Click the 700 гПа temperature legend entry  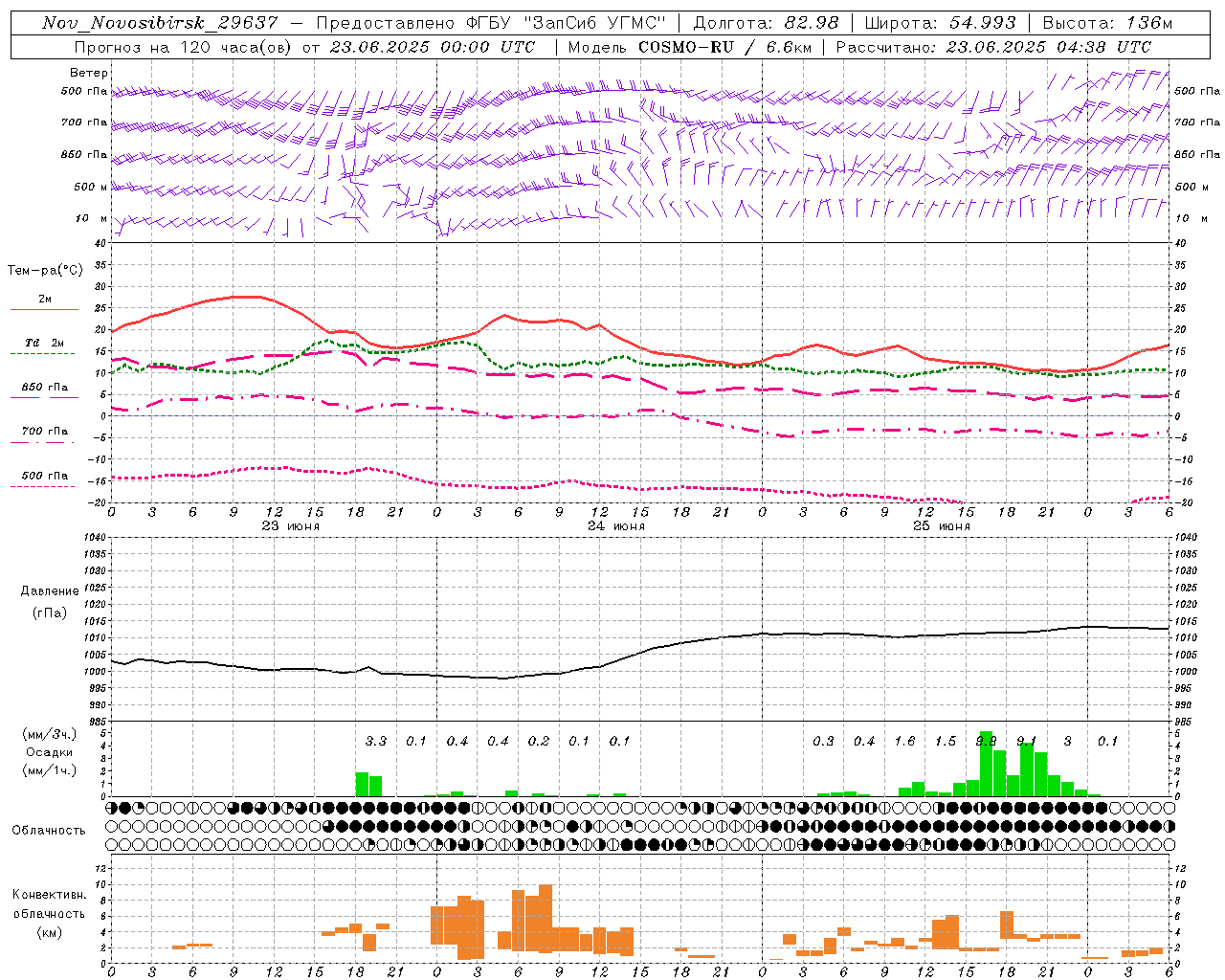click(x=45, y=431)
